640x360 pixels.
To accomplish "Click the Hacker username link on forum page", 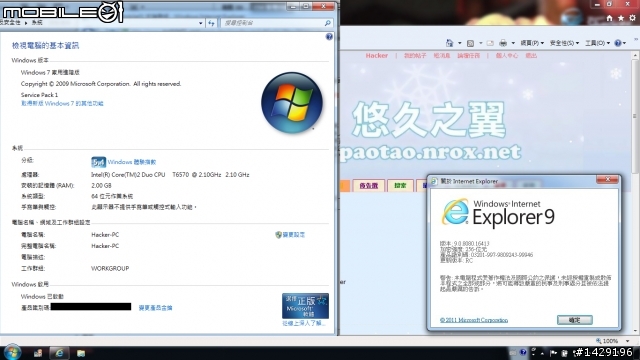I will point(377,56).
